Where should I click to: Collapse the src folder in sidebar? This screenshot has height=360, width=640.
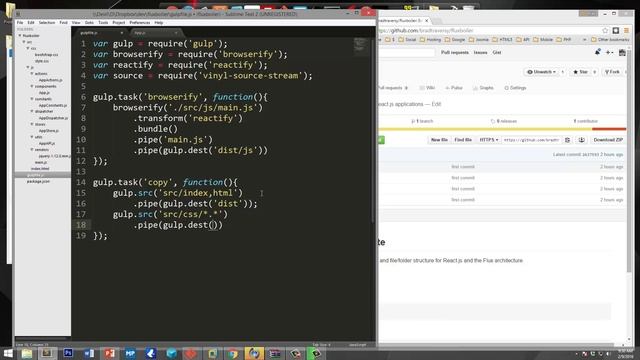[x=24, y=42]
